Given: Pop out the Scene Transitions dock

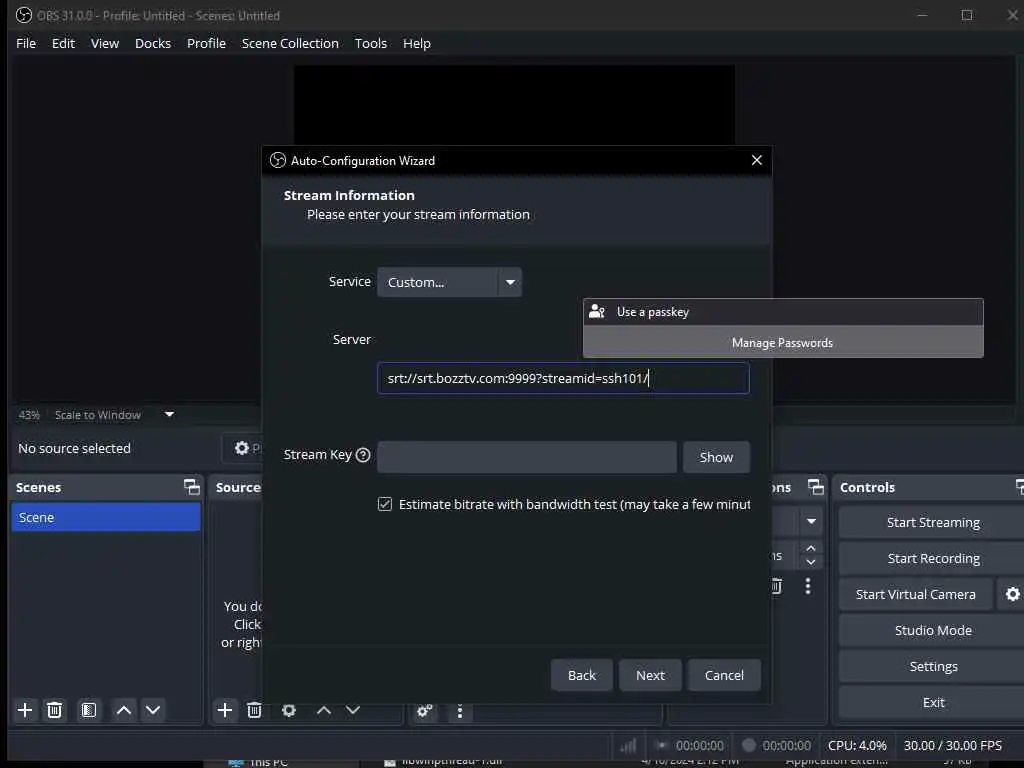Looking at the screenshot, I should point(815,487).
